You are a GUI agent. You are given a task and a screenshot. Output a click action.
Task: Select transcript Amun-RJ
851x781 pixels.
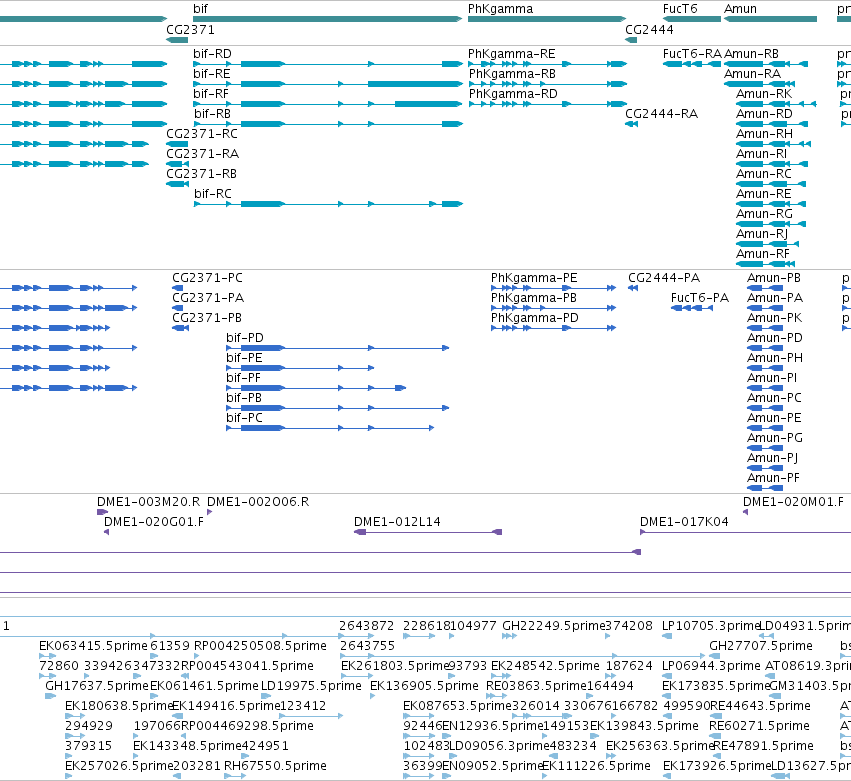(x=762, y=233)
